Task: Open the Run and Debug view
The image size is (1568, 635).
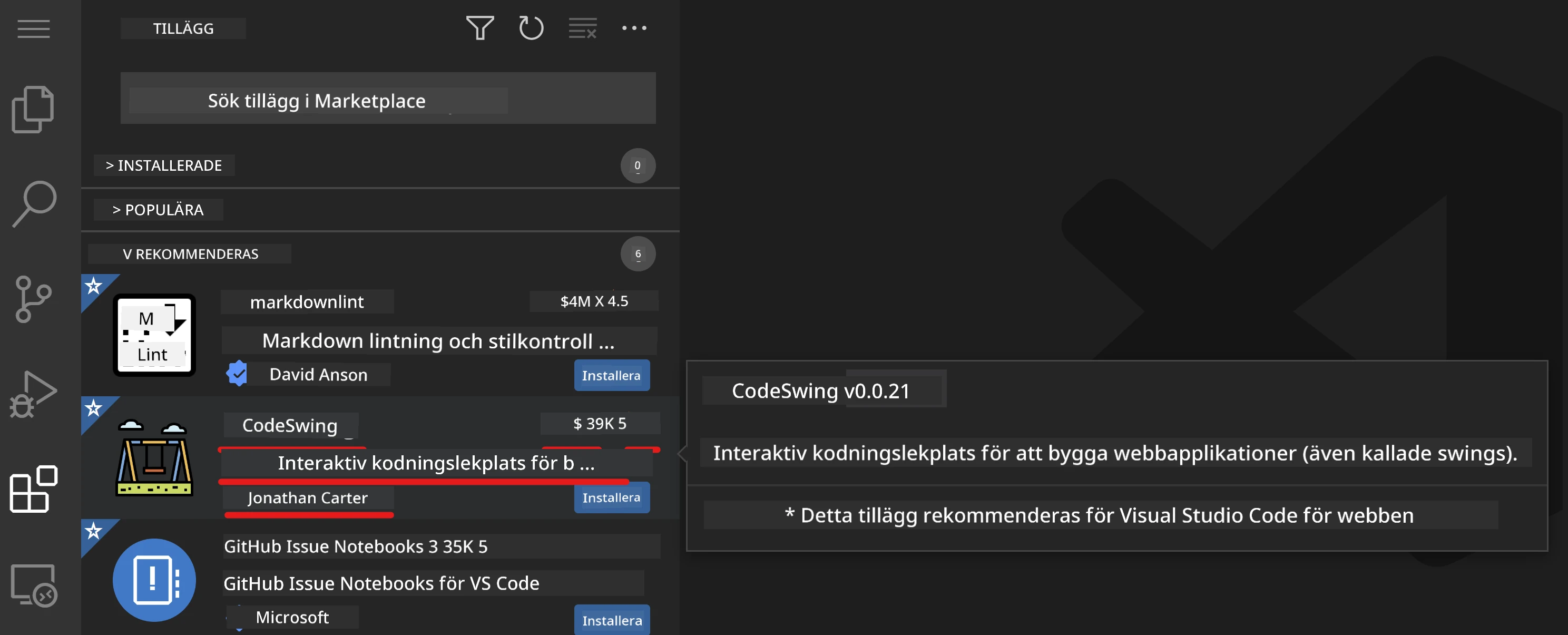Action: (33, 394)
